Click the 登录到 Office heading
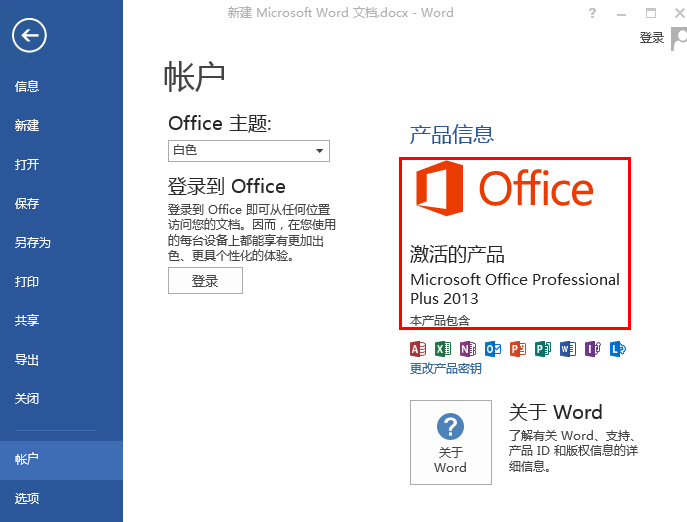687x522 pixels. coord(227,186)
